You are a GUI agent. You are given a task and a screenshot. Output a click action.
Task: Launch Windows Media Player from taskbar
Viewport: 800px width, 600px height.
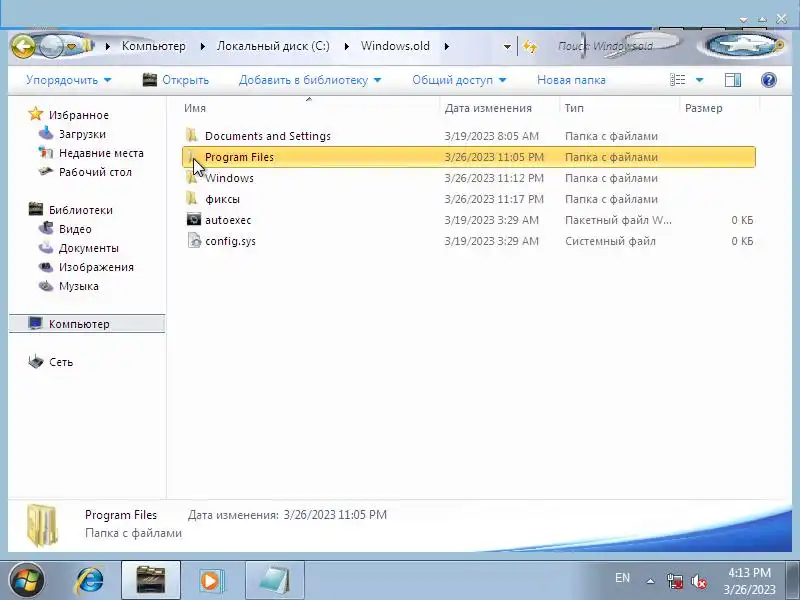coord(210,581)
